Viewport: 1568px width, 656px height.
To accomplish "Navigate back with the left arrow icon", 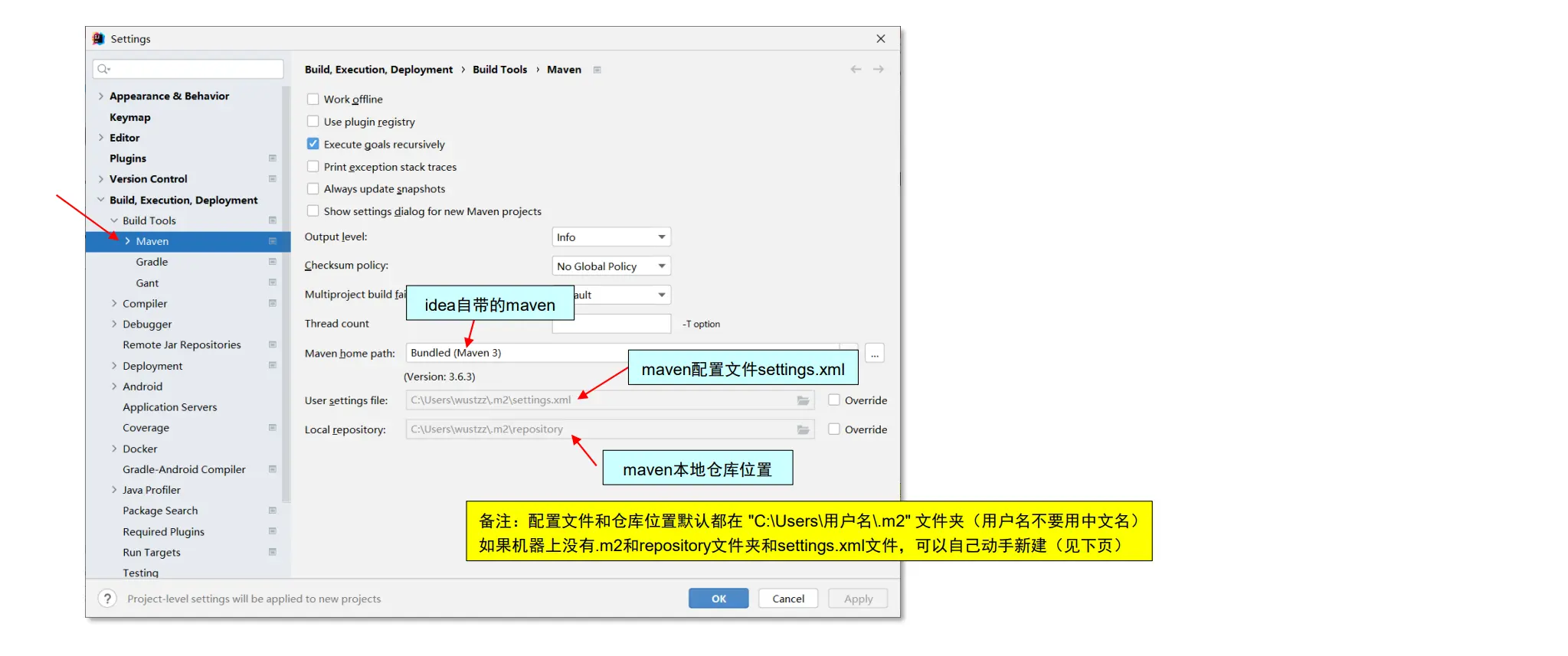I will (x=856, y=69).
